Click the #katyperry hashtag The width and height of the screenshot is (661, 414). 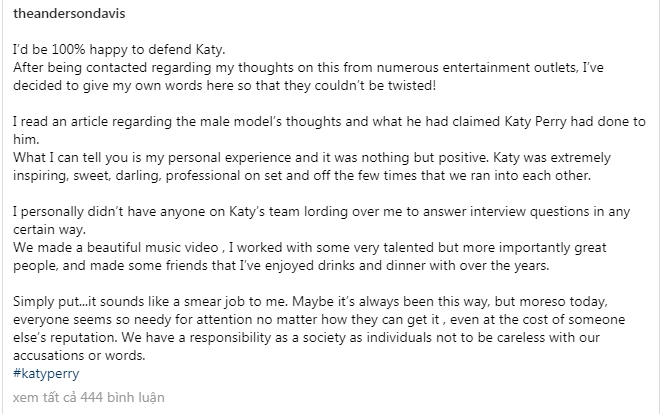coord(47,373)
